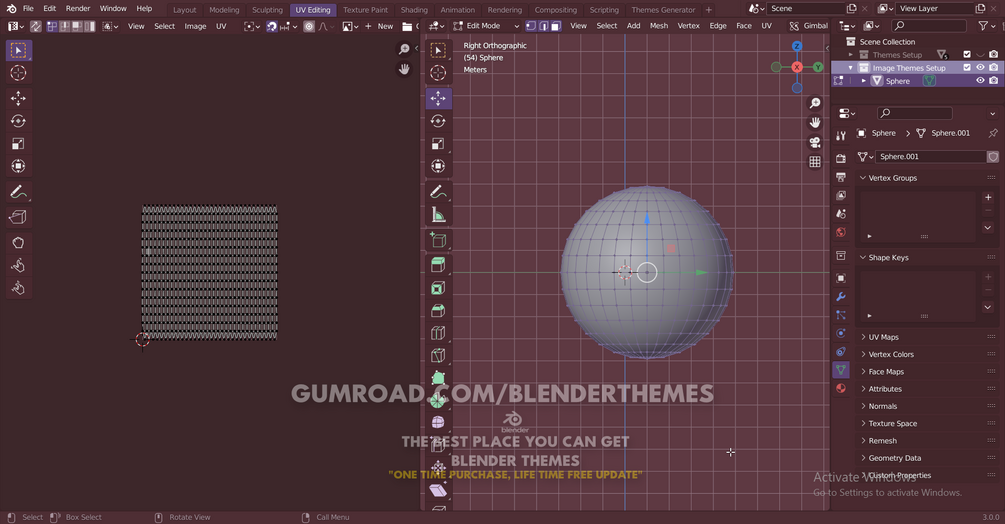
Task: Enable UV vertex selection mode
Action: point(53,26)
